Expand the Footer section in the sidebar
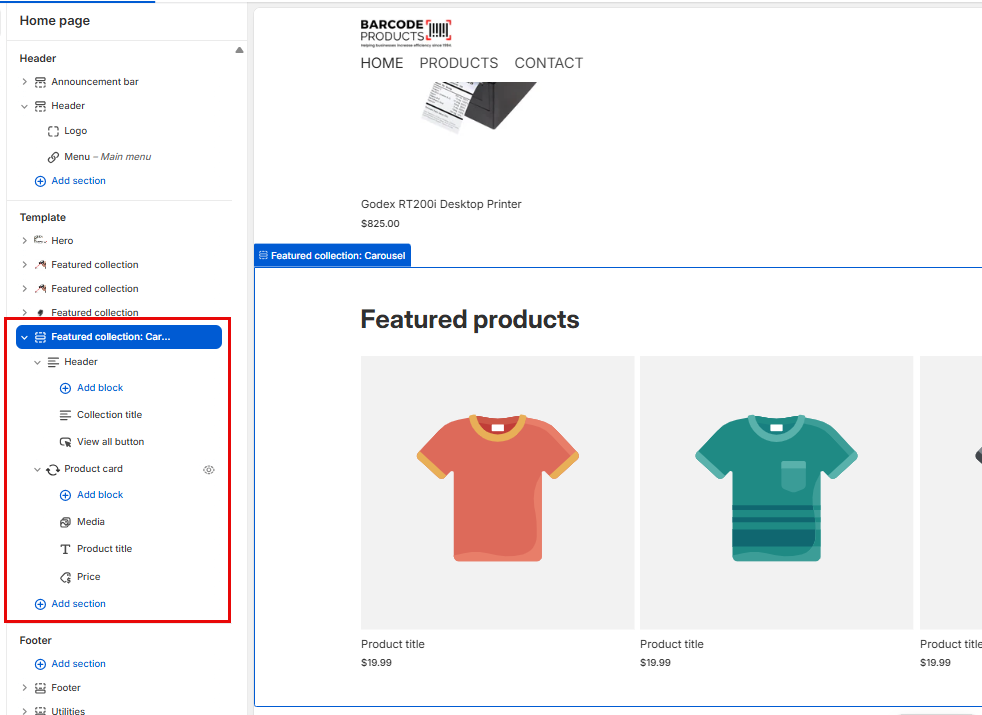This screenshot has height=715, width=982. click(25, 688)
